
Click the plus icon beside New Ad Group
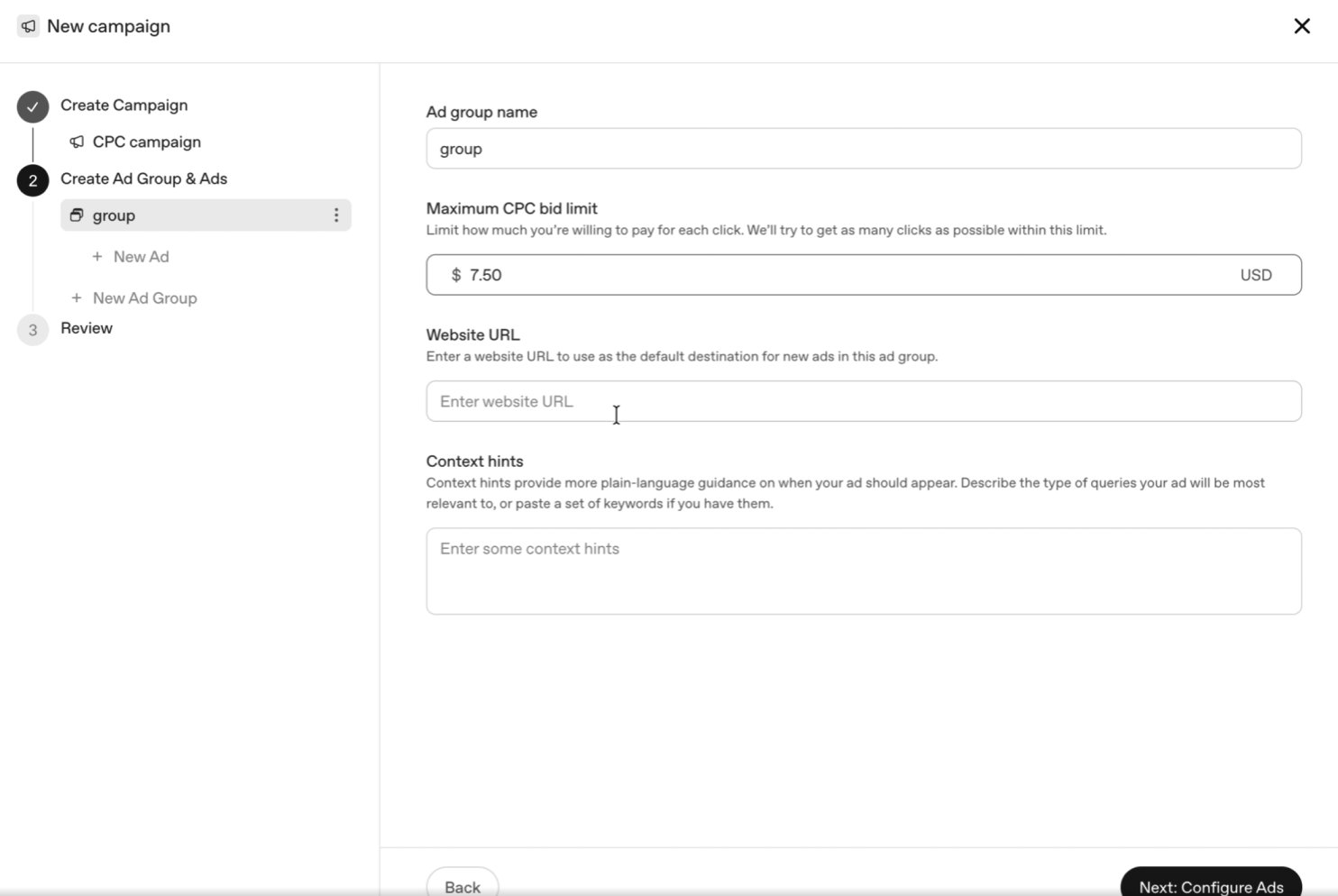tap(77, 297)
